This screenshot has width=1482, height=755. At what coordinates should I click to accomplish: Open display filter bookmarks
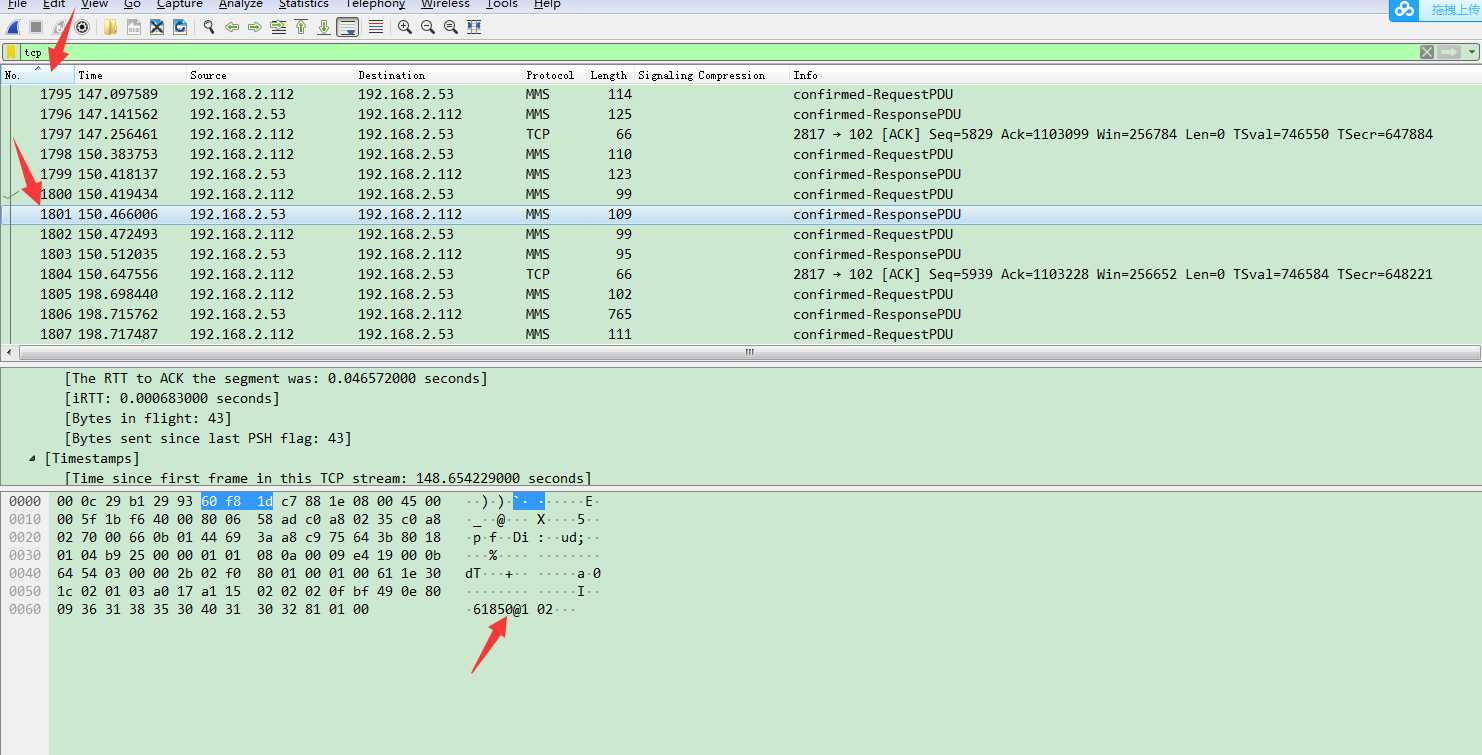[x=11, y=52]
